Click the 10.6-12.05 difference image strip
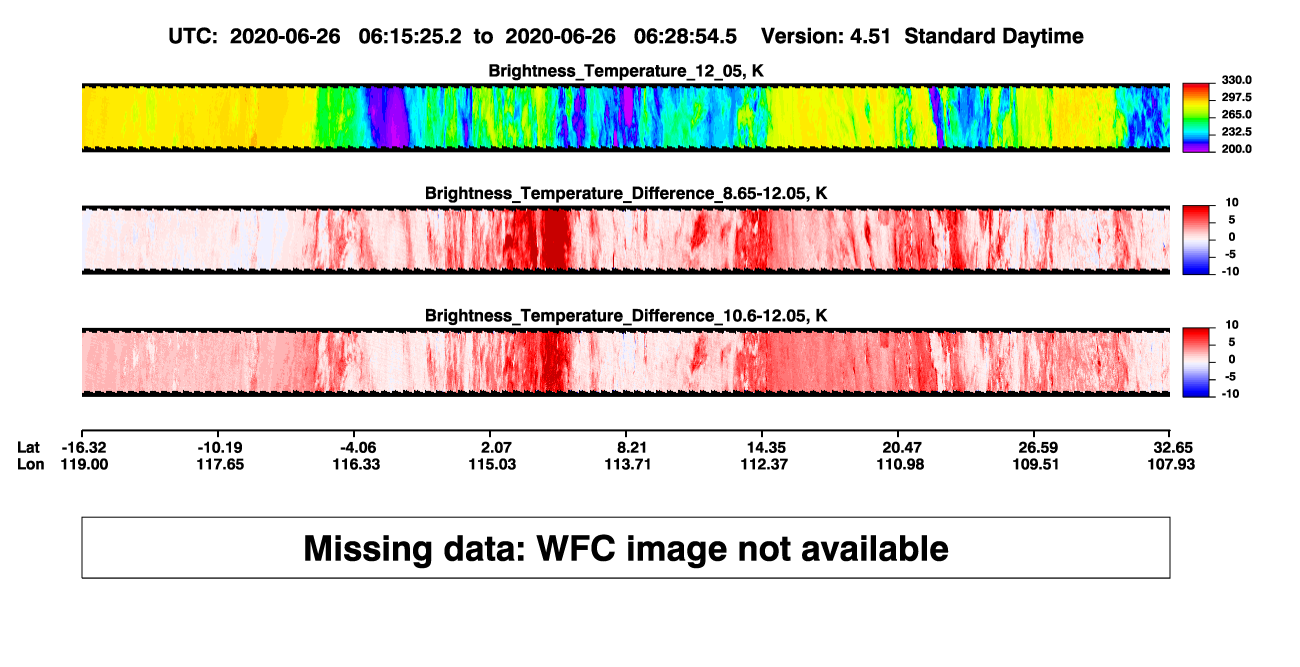Screen dimensions: 1300x667 click(x=626, y=361)
